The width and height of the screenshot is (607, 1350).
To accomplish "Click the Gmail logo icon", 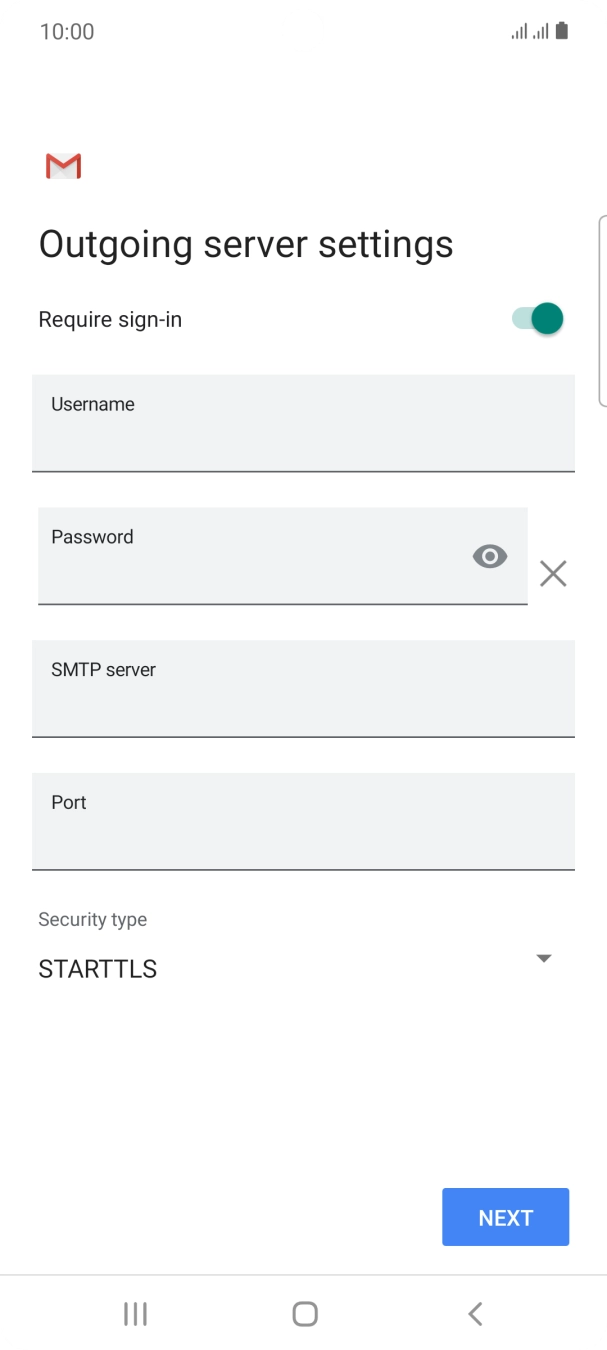I will coord(63,166).
